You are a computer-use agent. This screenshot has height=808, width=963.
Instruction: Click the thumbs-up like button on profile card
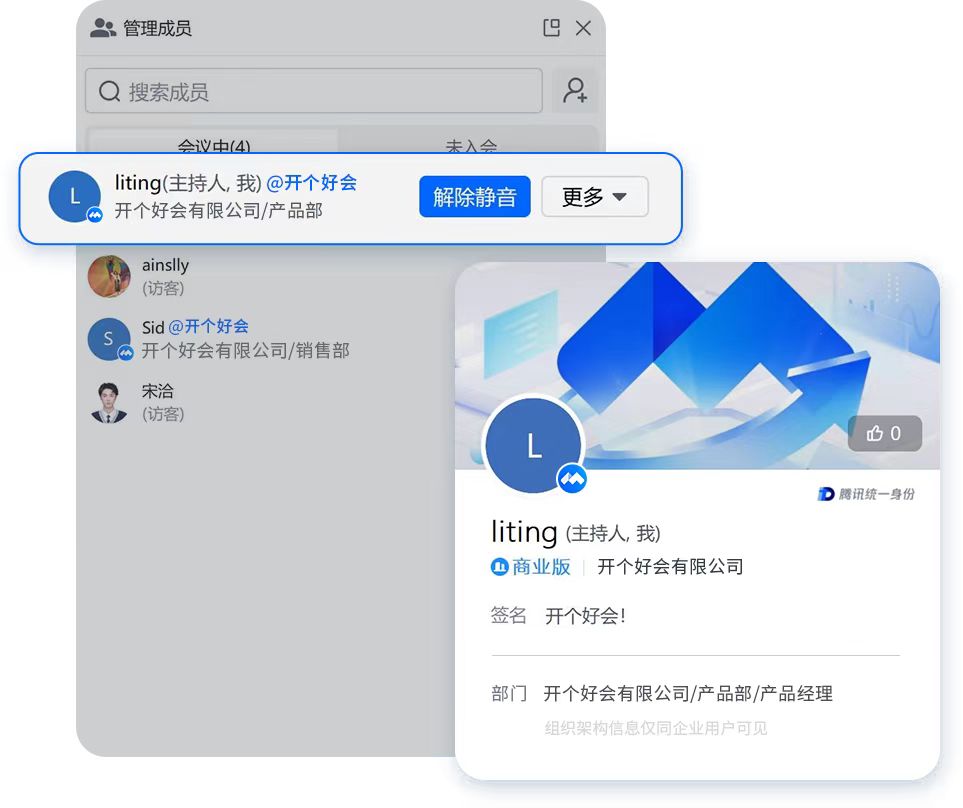tap(884, 433)
